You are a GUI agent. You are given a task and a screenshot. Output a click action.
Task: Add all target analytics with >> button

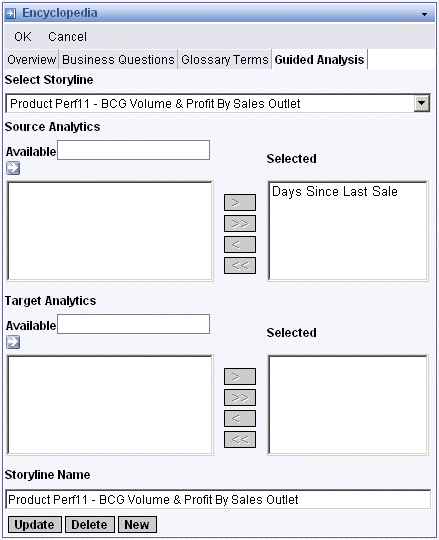[x=240, y=397]
